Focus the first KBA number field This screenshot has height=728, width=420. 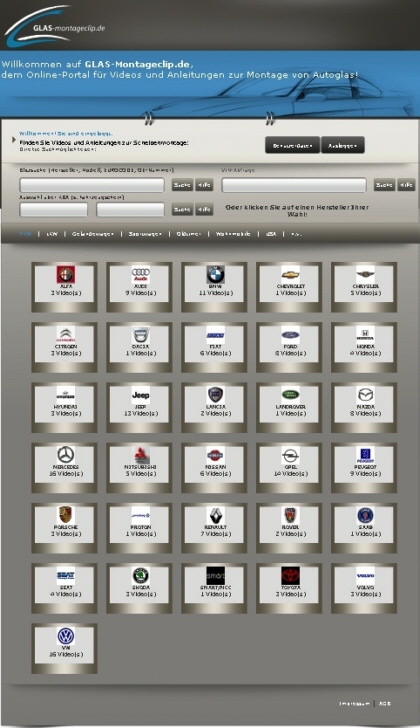point(53,209)
